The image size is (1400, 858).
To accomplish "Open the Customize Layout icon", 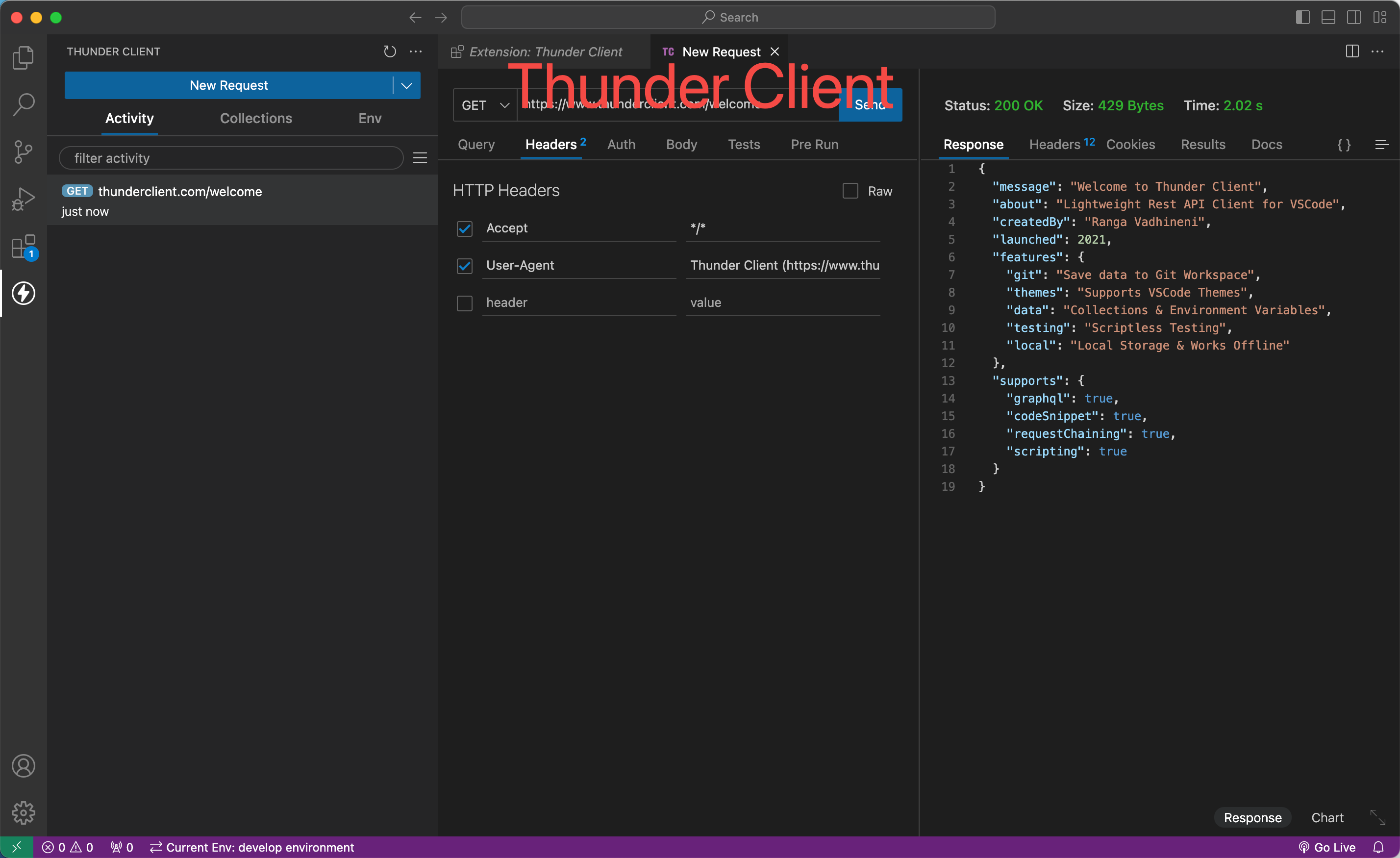I will (x=1379, y=18).
